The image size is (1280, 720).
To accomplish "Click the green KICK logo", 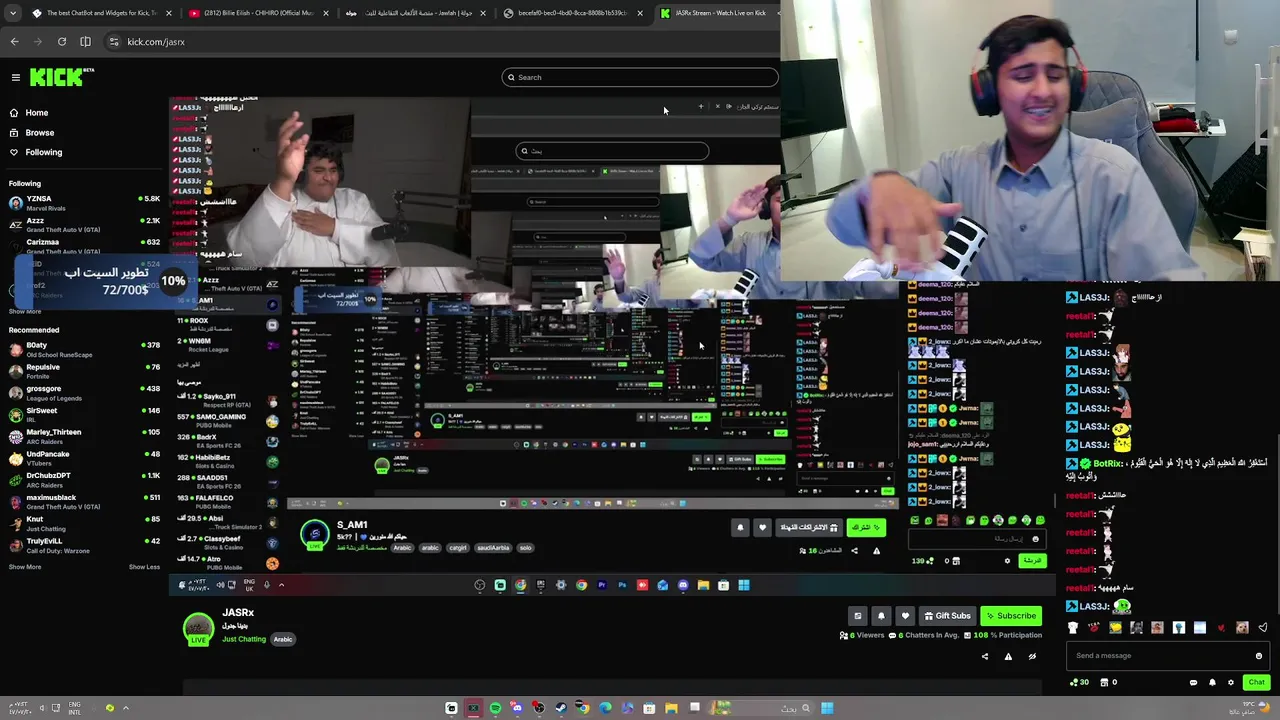I will click(x=59, y=77).
